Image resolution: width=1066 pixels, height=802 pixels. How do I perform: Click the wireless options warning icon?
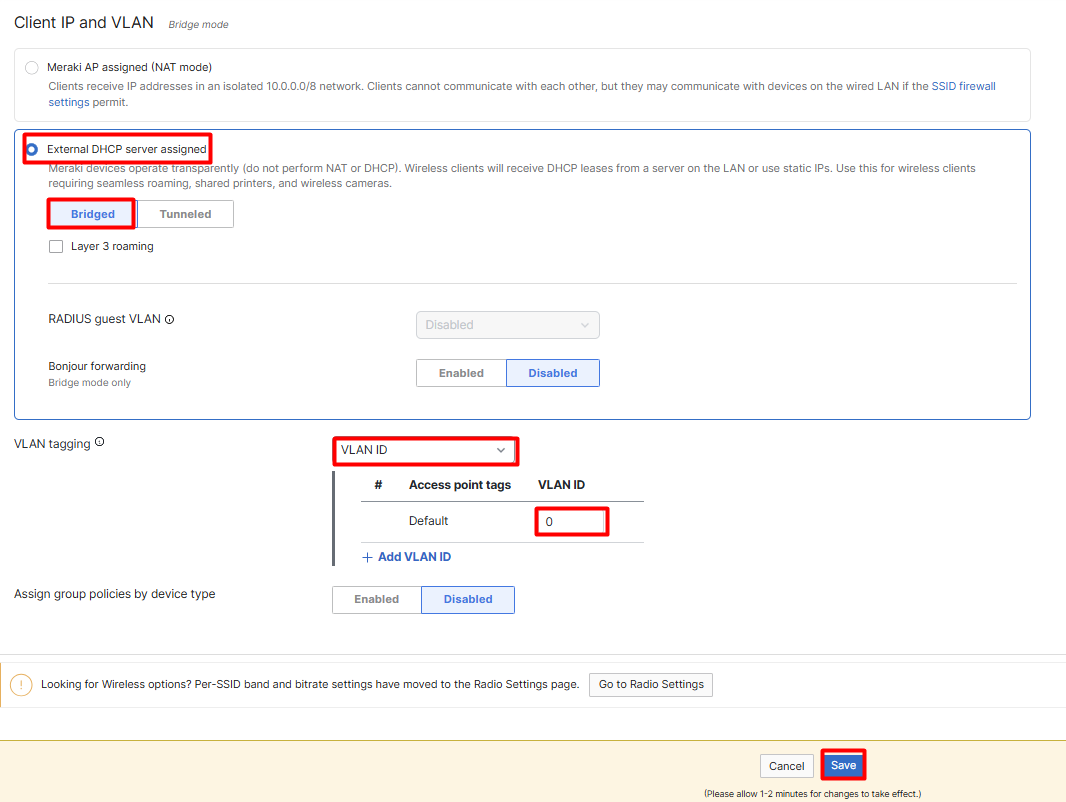pyautogui.click(x=21, y=684)
